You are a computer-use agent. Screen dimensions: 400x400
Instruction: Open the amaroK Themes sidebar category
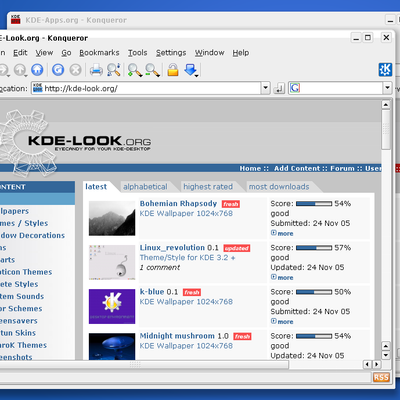[23, 345]
